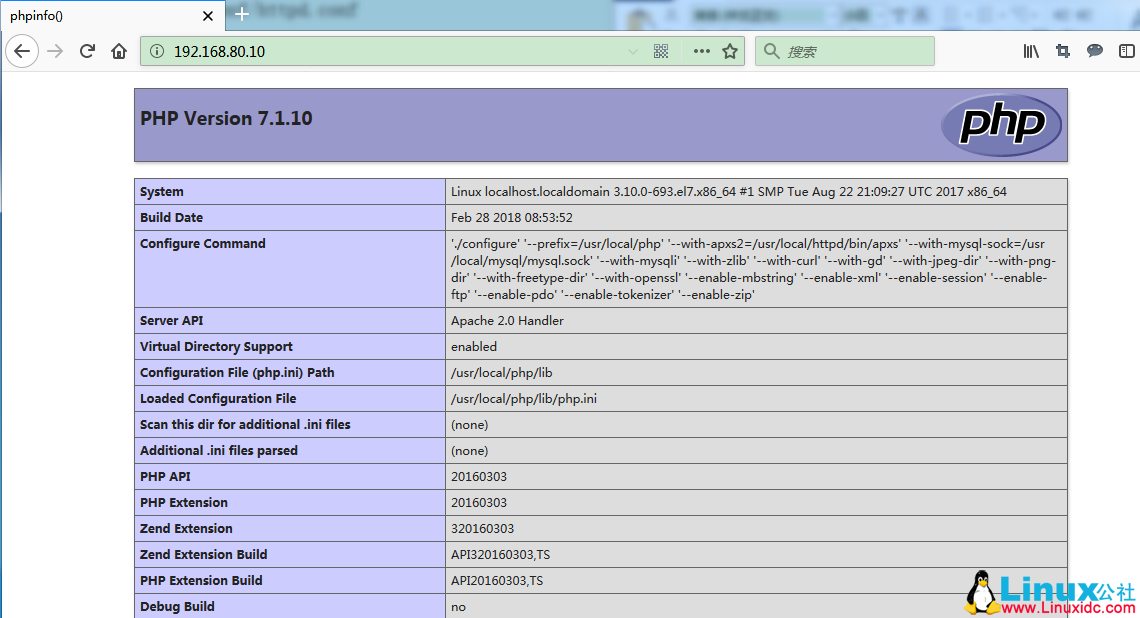Click the browser back button

22,51
